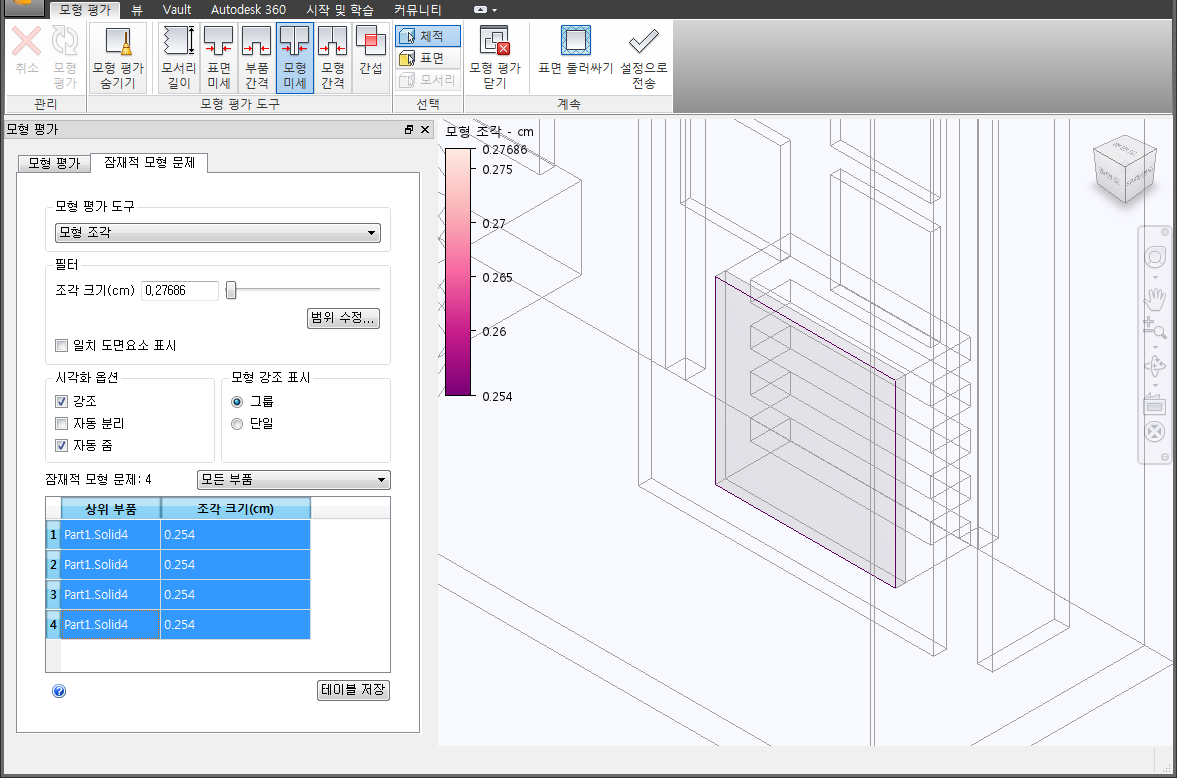Screen dimensions: 1177x778
Task: Open the Vault ribbon tab
Action: 176,11
